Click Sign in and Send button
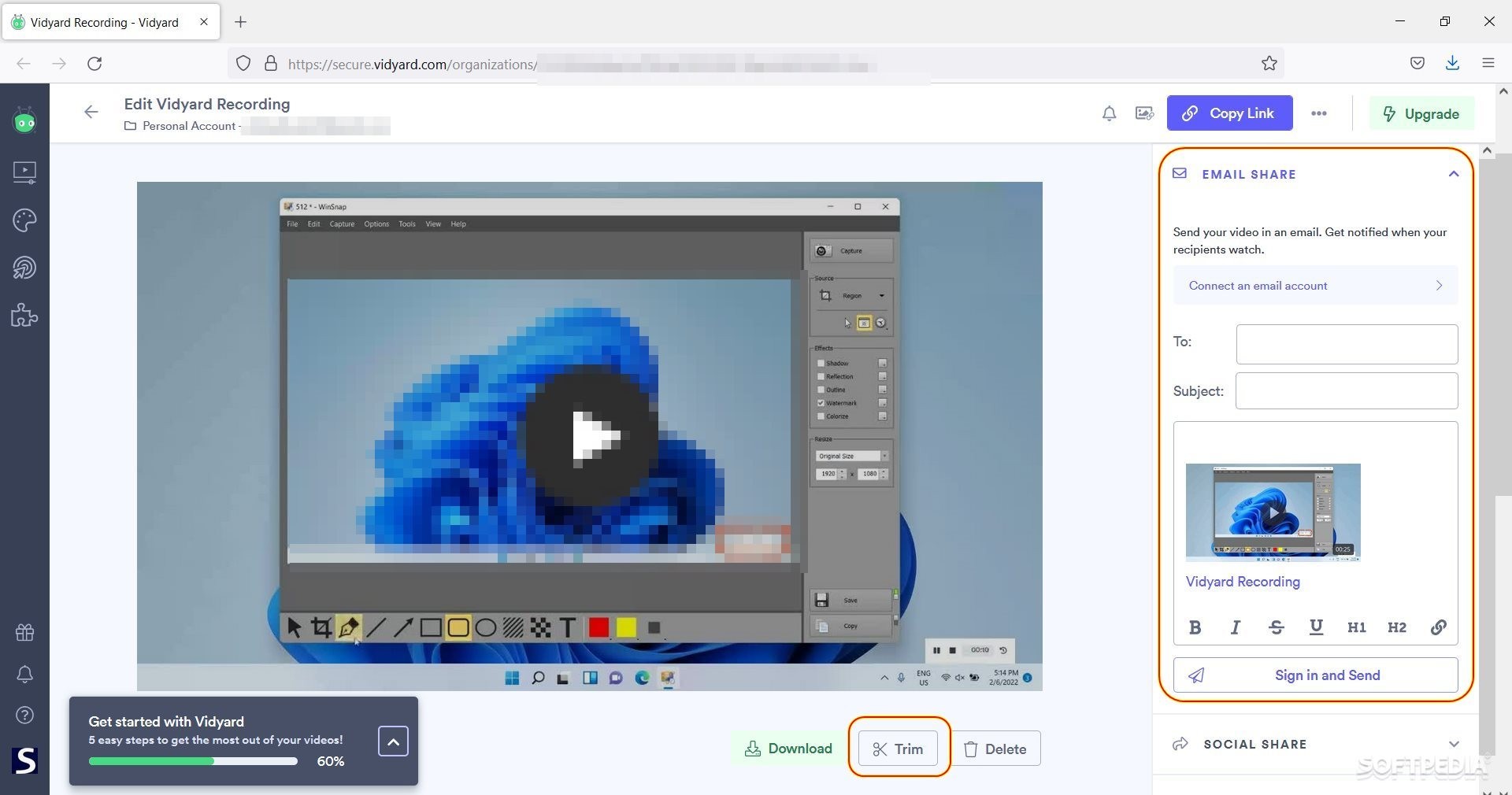The image size is (1512, 795). pos(1315,675)
